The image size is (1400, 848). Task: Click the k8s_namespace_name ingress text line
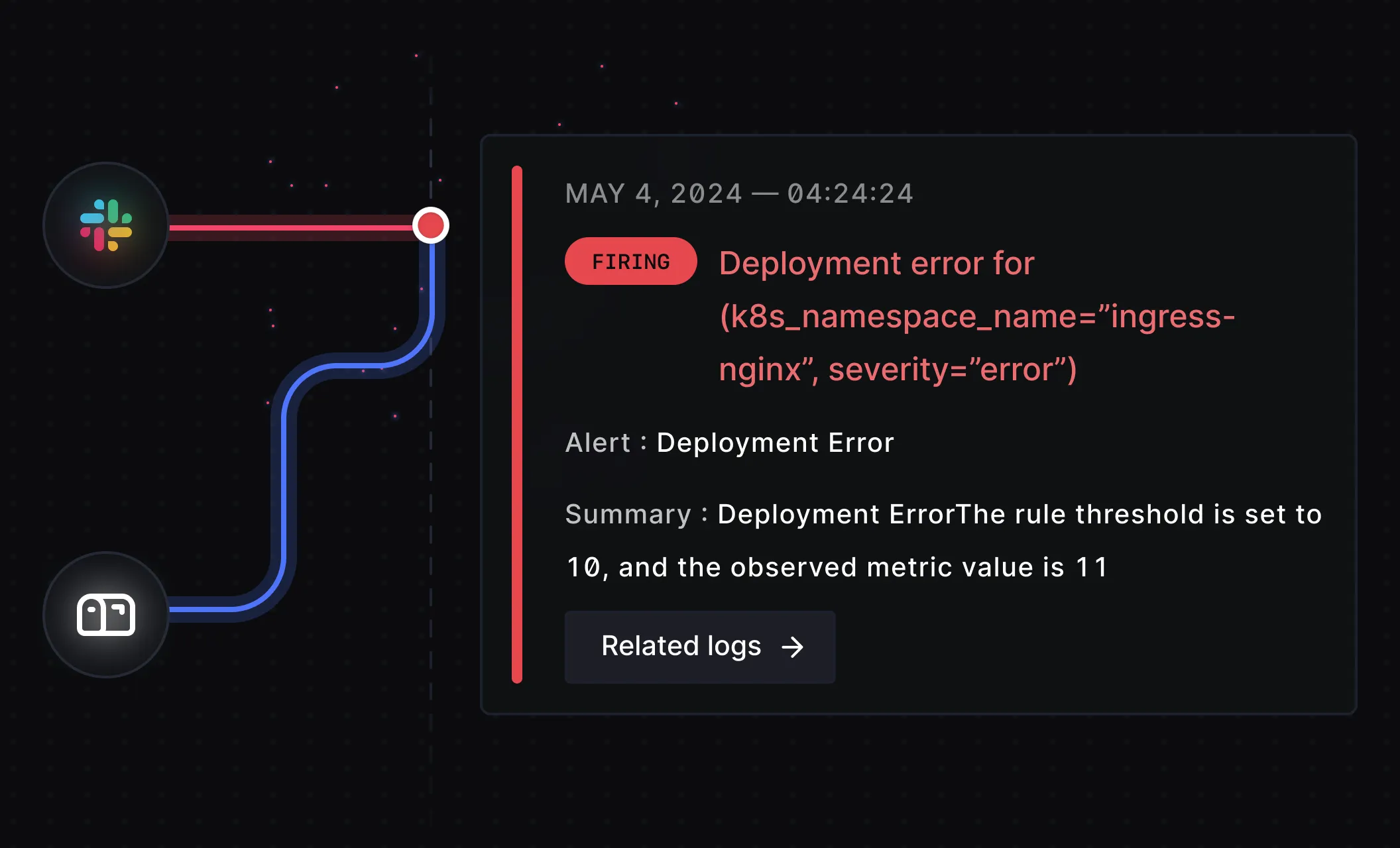coord(977,317)
